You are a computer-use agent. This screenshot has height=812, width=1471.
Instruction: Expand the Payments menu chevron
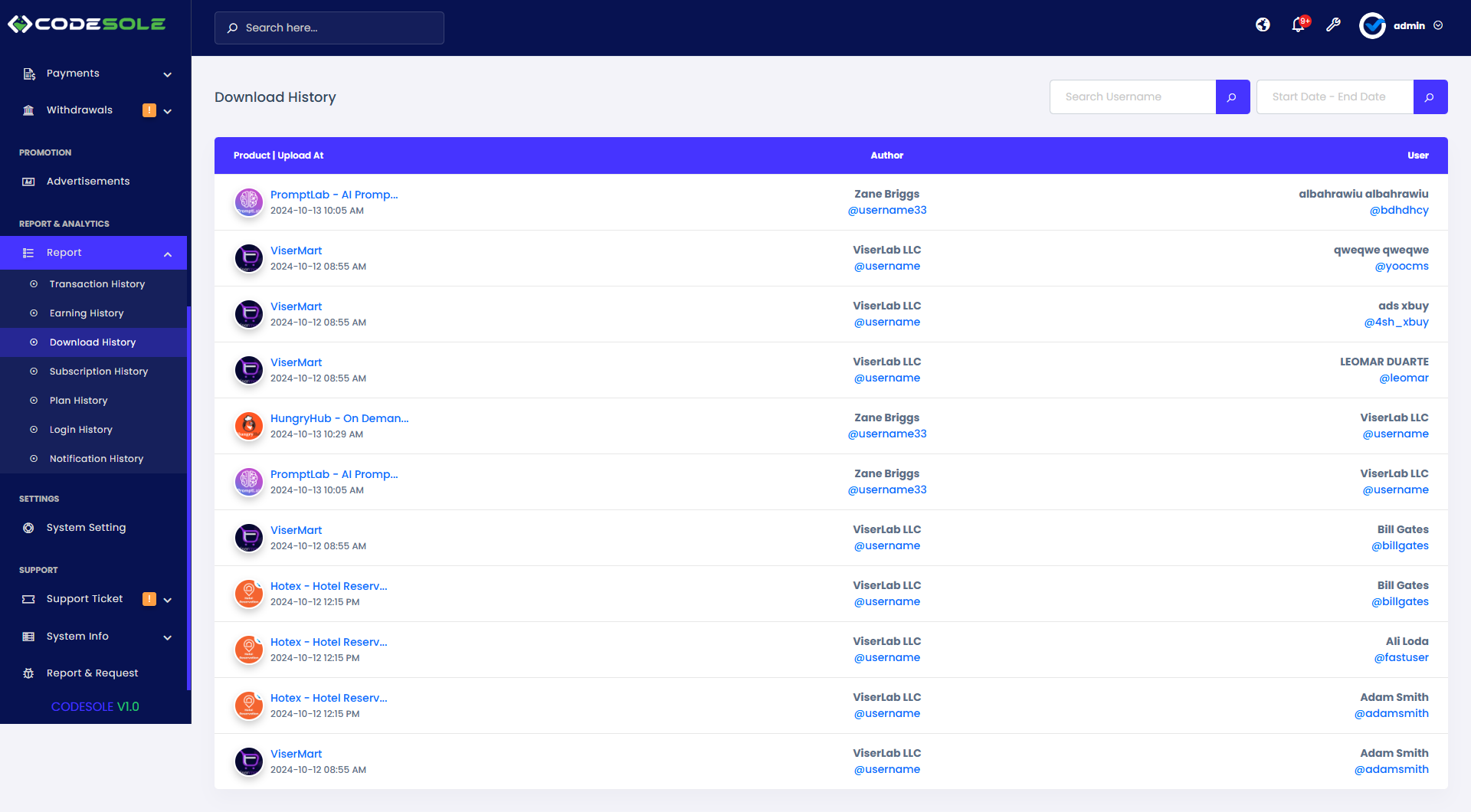click(168, 74)
